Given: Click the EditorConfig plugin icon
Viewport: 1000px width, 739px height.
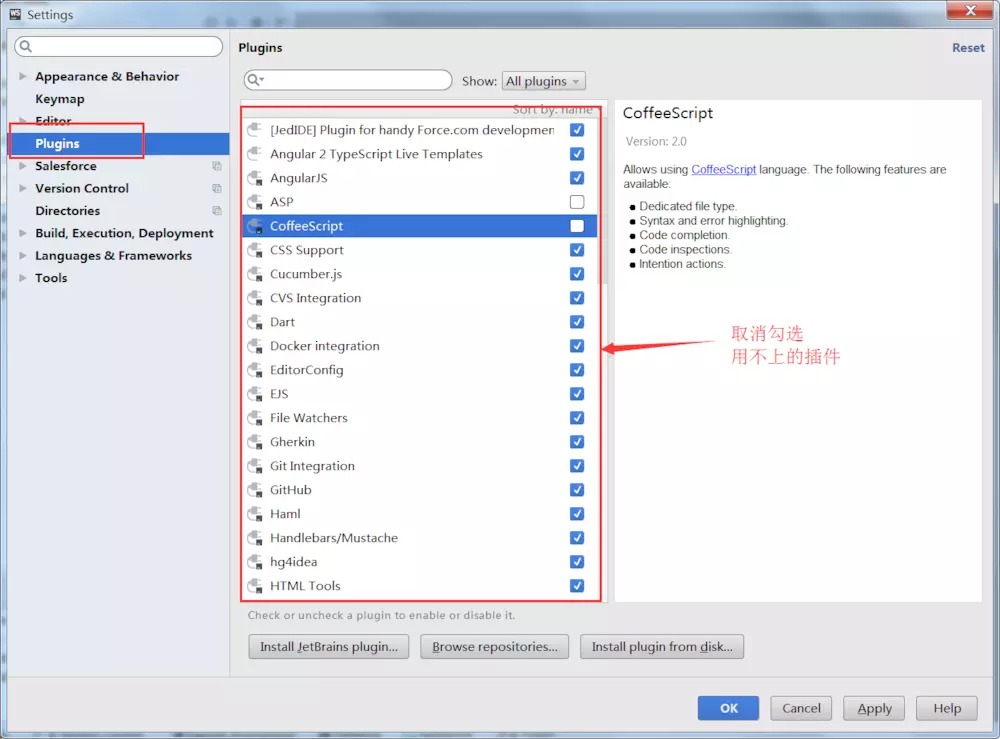Looking at the screenshot, I should tap(255, 370).
